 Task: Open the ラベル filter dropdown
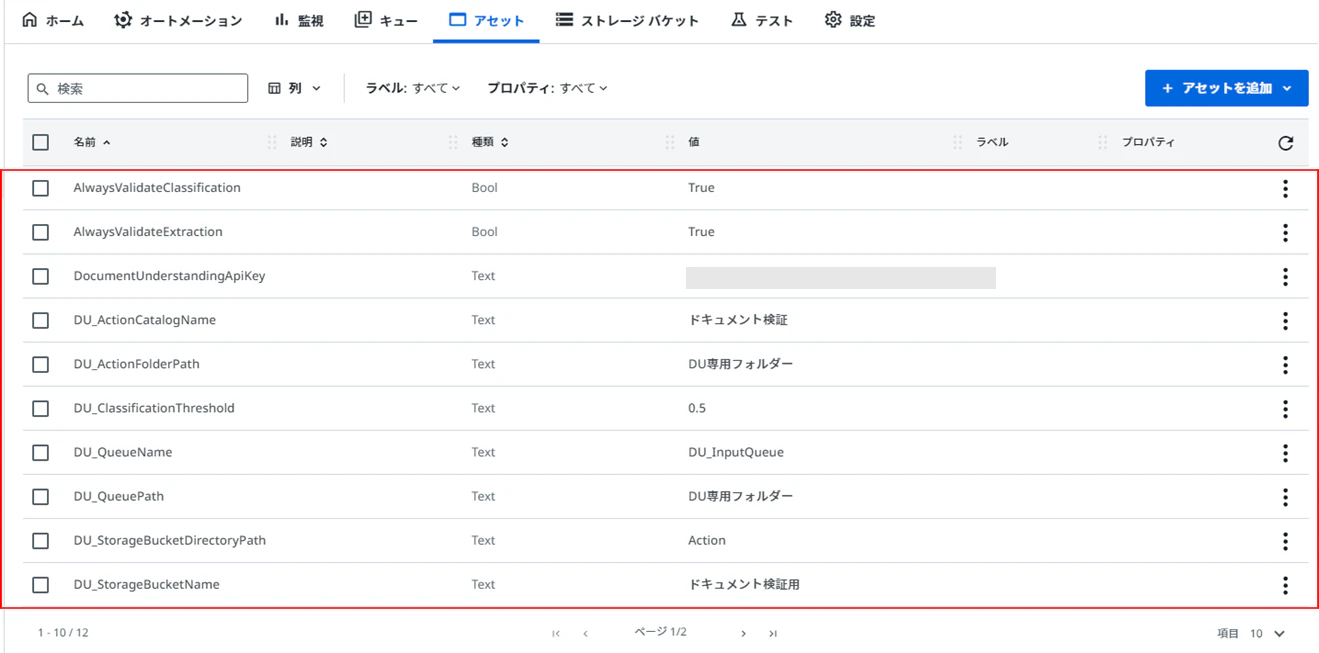click(413, 88)
